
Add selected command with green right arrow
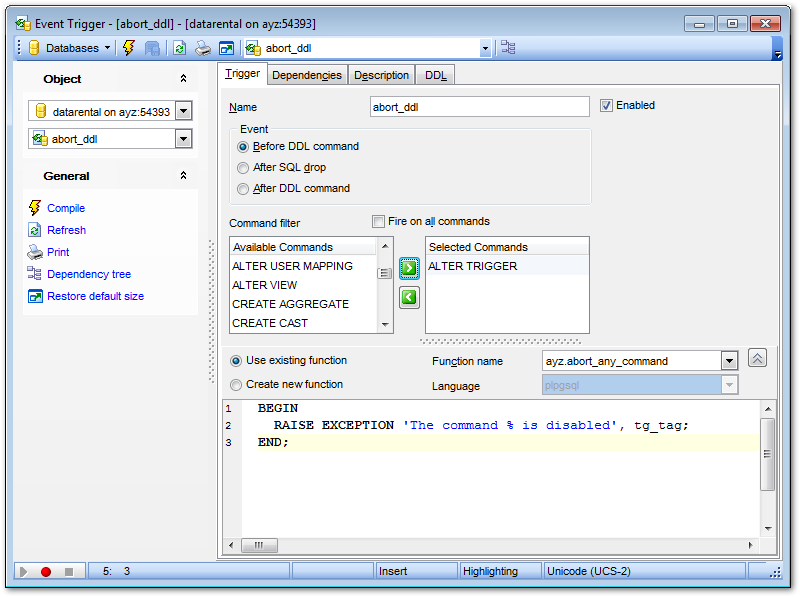click(x=408, y=266)
